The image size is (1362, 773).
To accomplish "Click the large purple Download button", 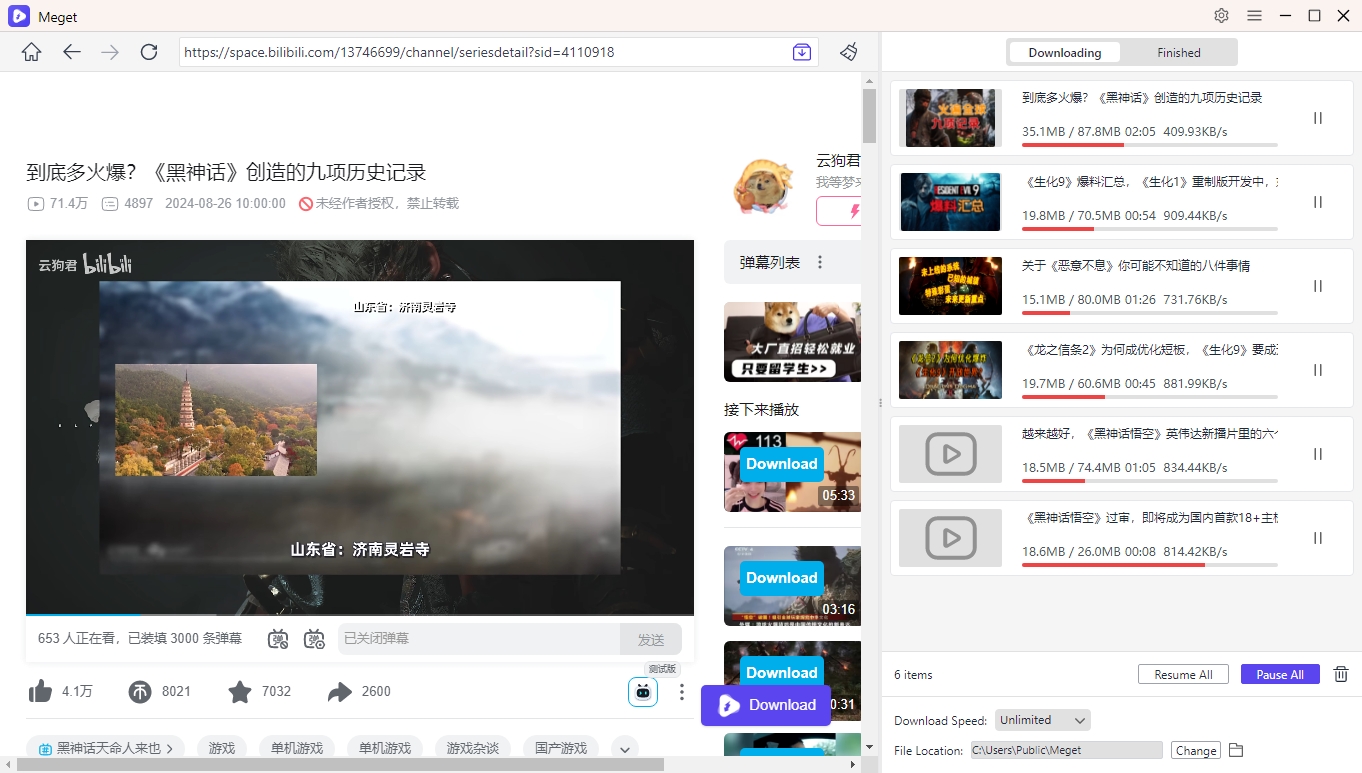I will click(x=766, y=705).
